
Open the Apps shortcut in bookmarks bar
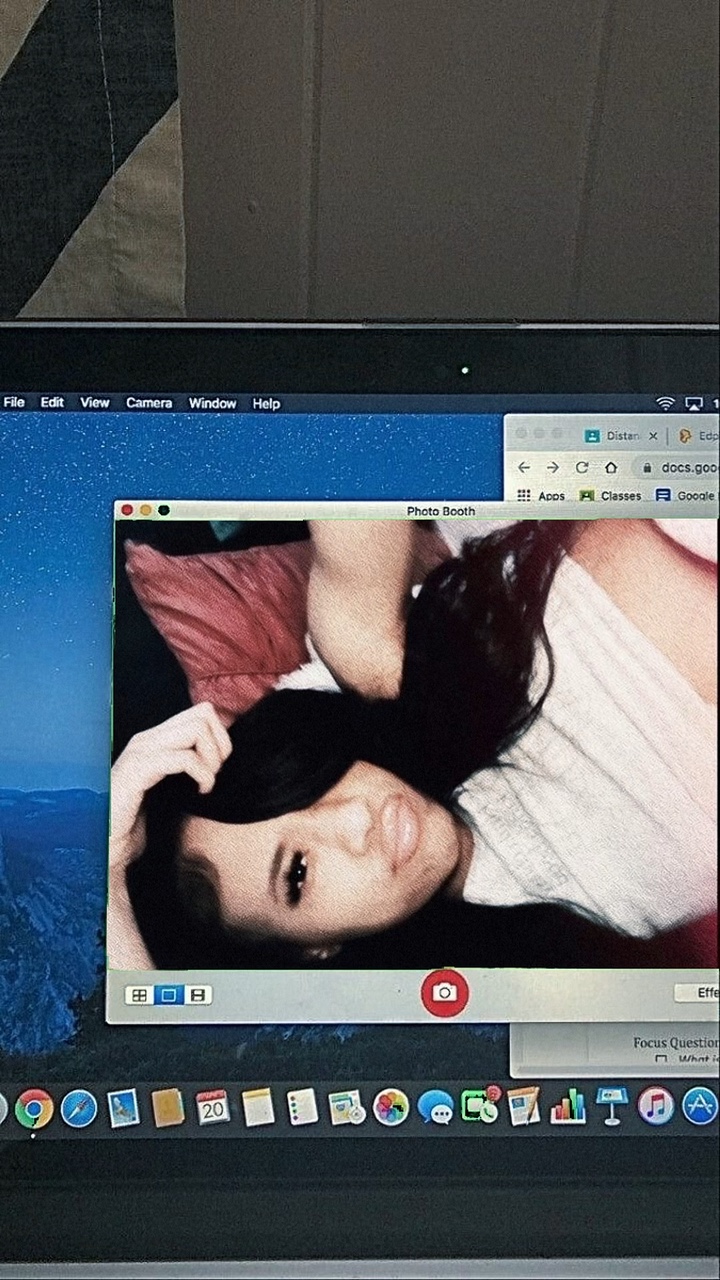tap(541, 496)
